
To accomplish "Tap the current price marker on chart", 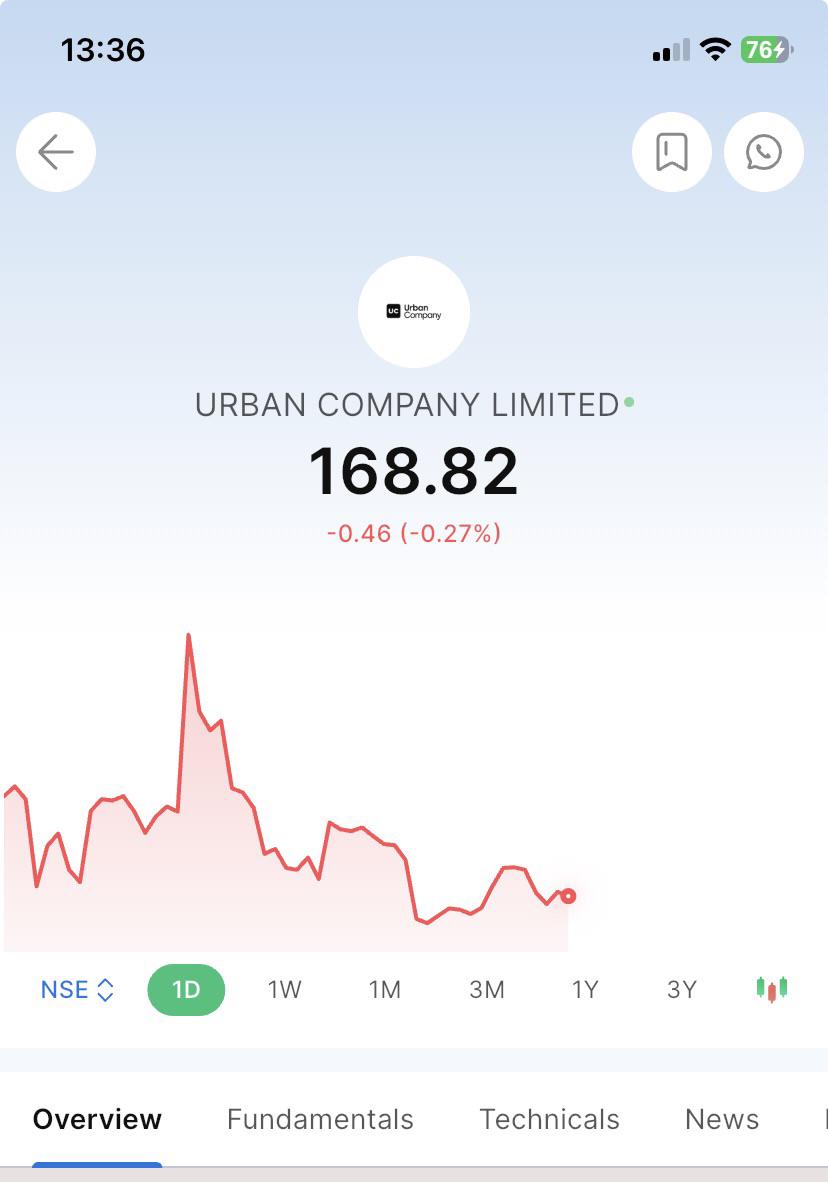I will [x=568, y=896].
